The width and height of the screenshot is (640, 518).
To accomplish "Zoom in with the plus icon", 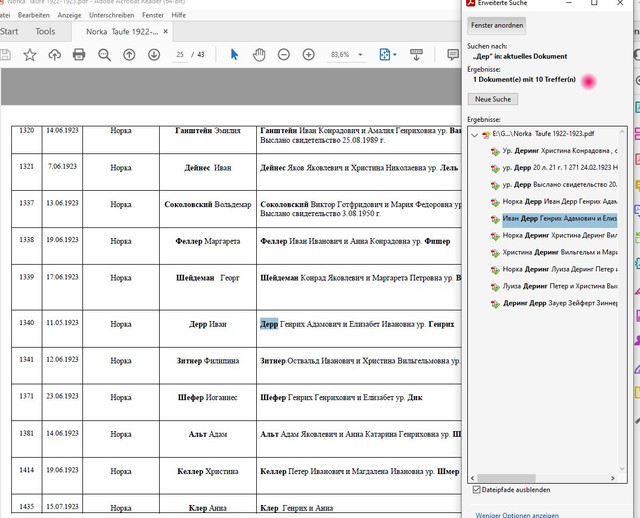I will [x=309, y=55].
